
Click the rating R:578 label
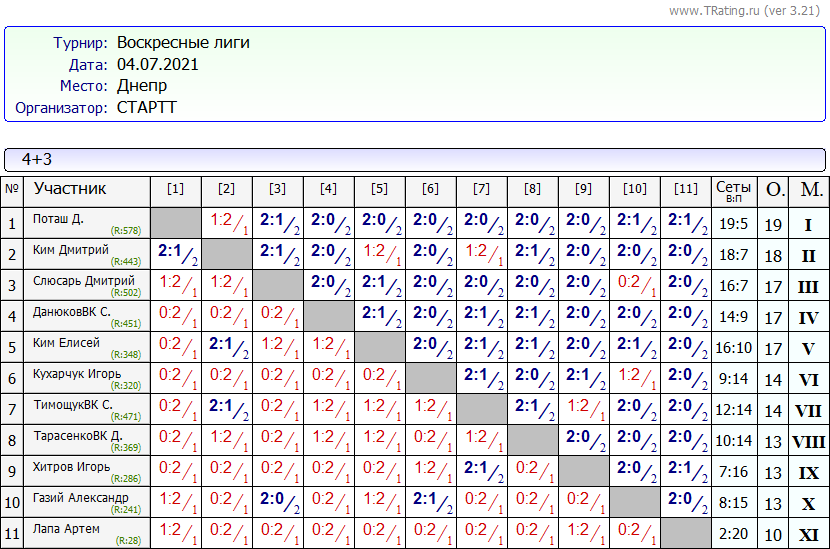[x=126, y=231]
